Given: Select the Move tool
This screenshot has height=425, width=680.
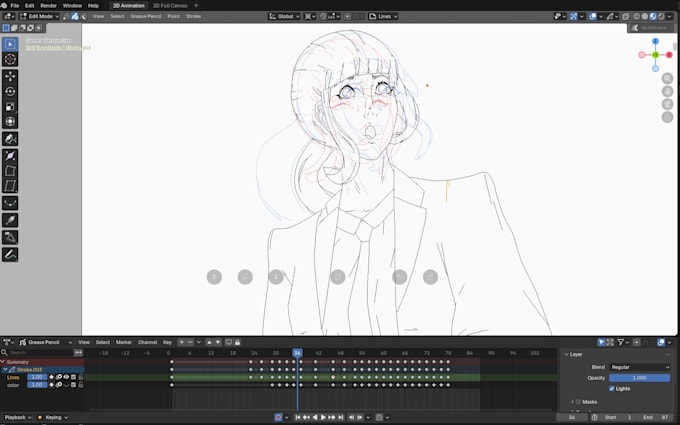Looking at the screenshot, I should 10,76.
